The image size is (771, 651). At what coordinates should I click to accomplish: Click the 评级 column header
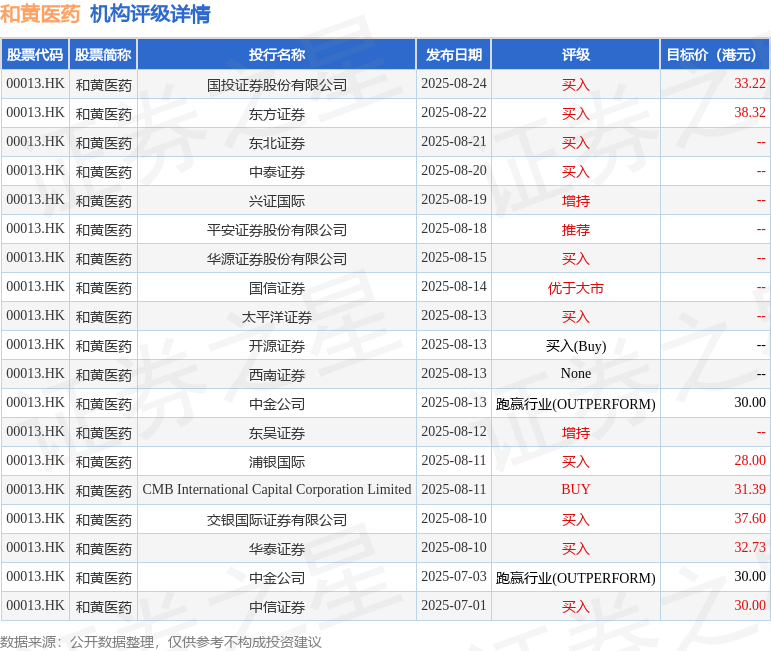point(576,55)
